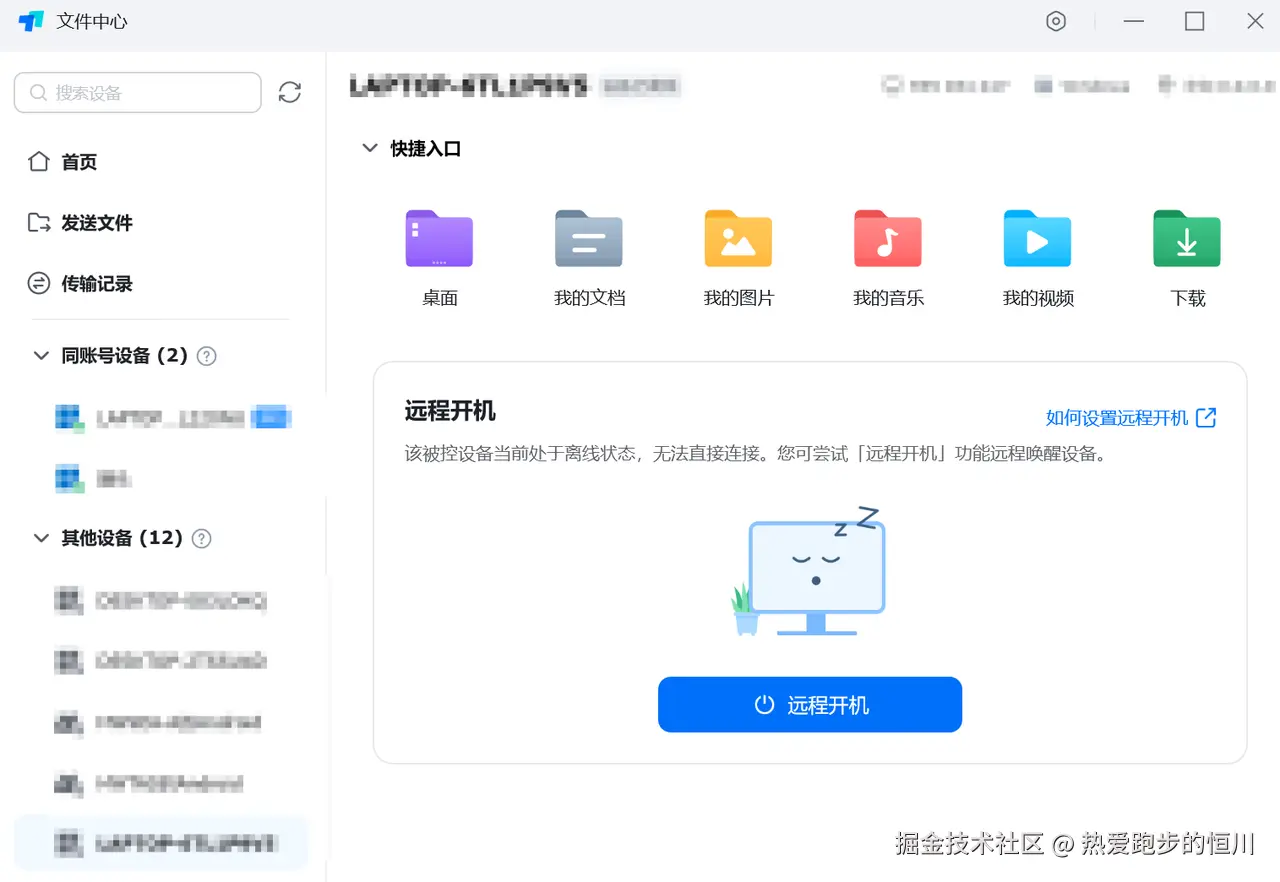This screenshot has height=882, width=1280.
Task: Collapse the 快捷入口 section
Action: click(369, 148)
